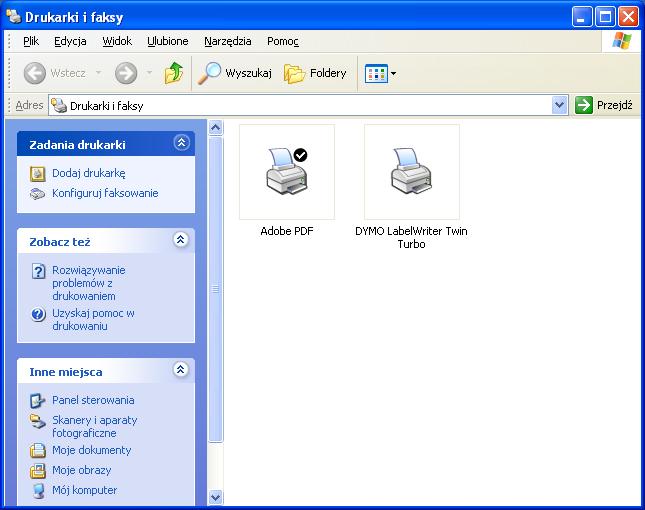The width and height of the screenshot is (645, 510).
Task: Click the Zobacz też header text
Action: click(60, 242)
